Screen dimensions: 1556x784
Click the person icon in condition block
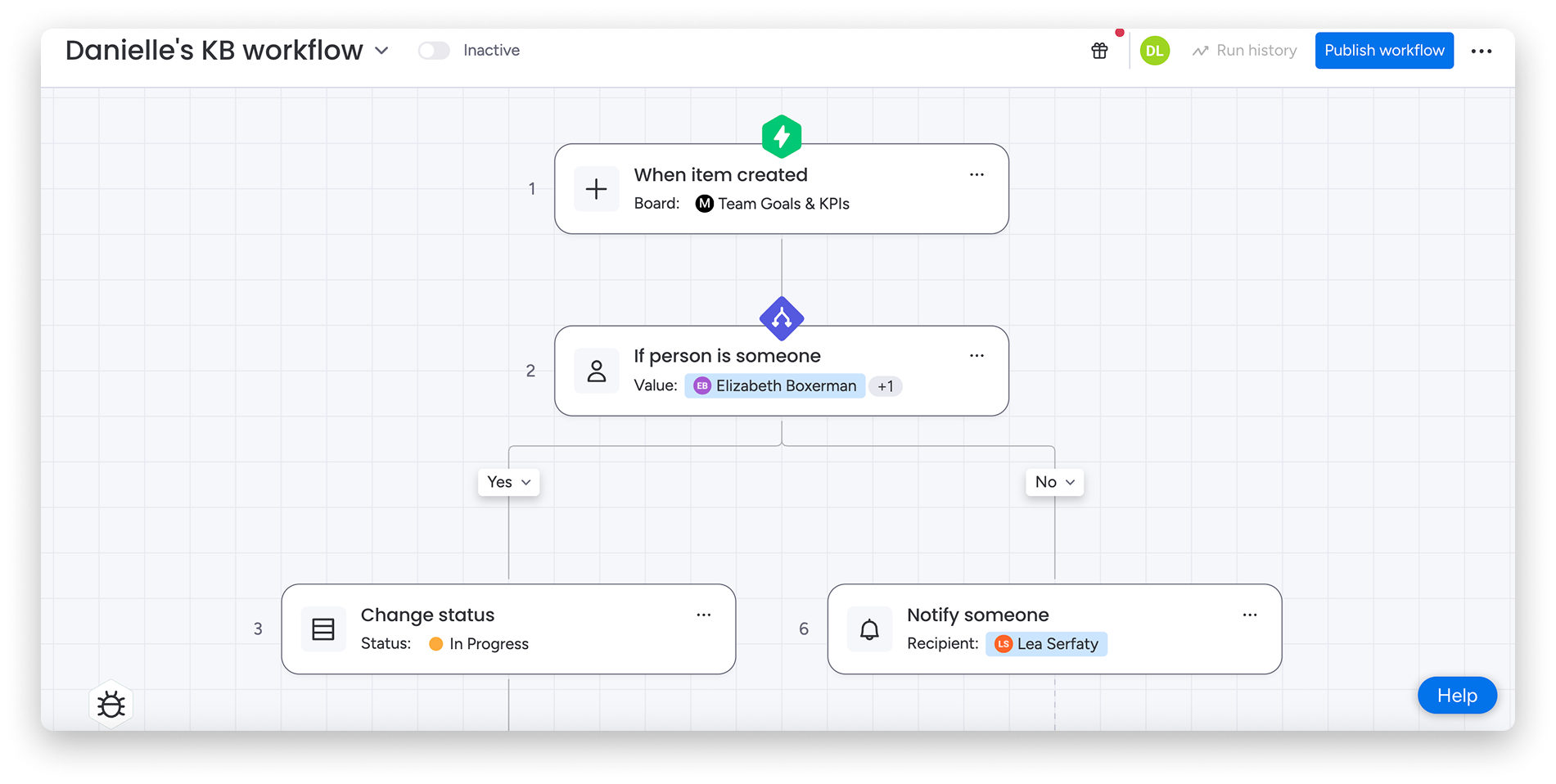[x=597, y=372]
